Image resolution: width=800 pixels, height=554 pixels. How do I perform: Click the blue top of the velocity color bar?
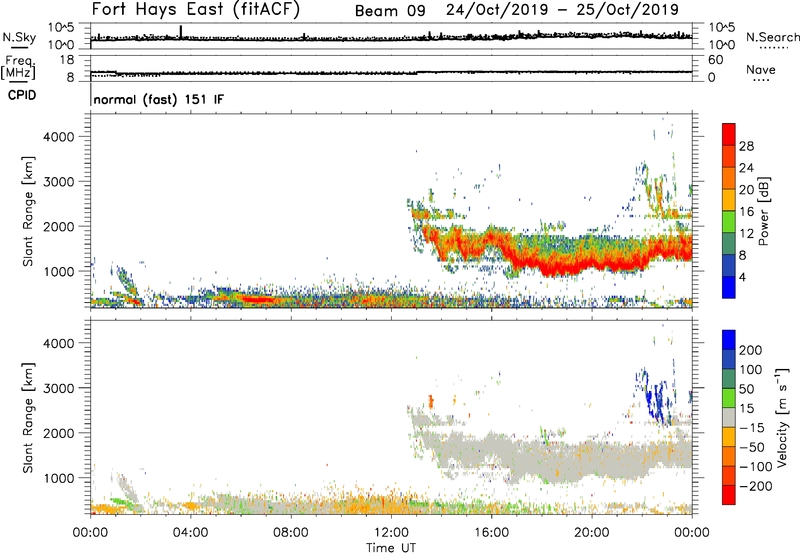pyautogui.click(x=729, y=340)
